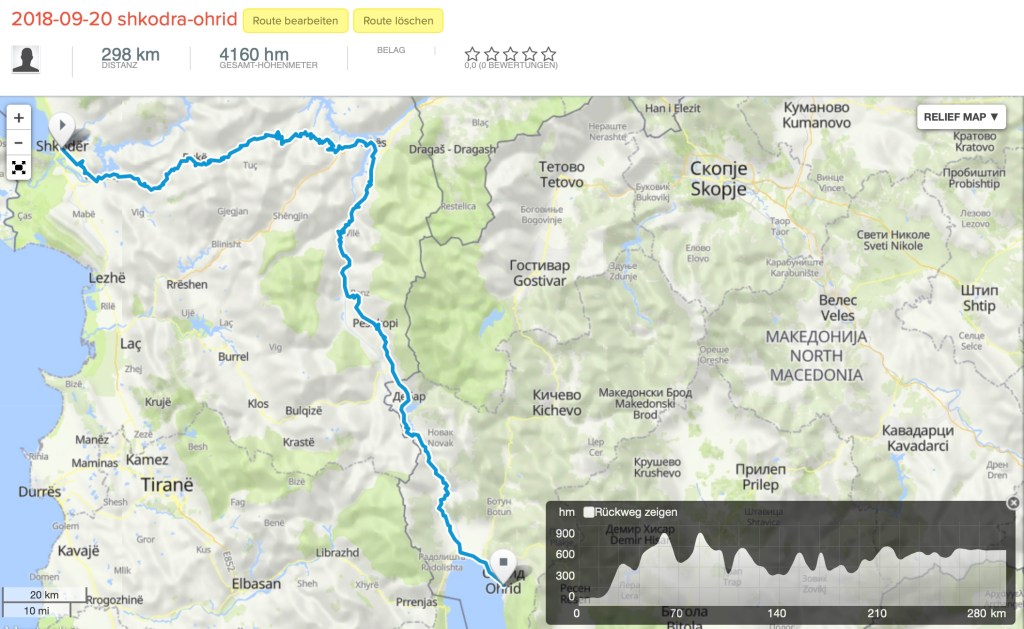The width and height of the screenshot is (1024, 629).
Task: Enable the Rückweg zeigen checkbox
Action: (589, 512)
